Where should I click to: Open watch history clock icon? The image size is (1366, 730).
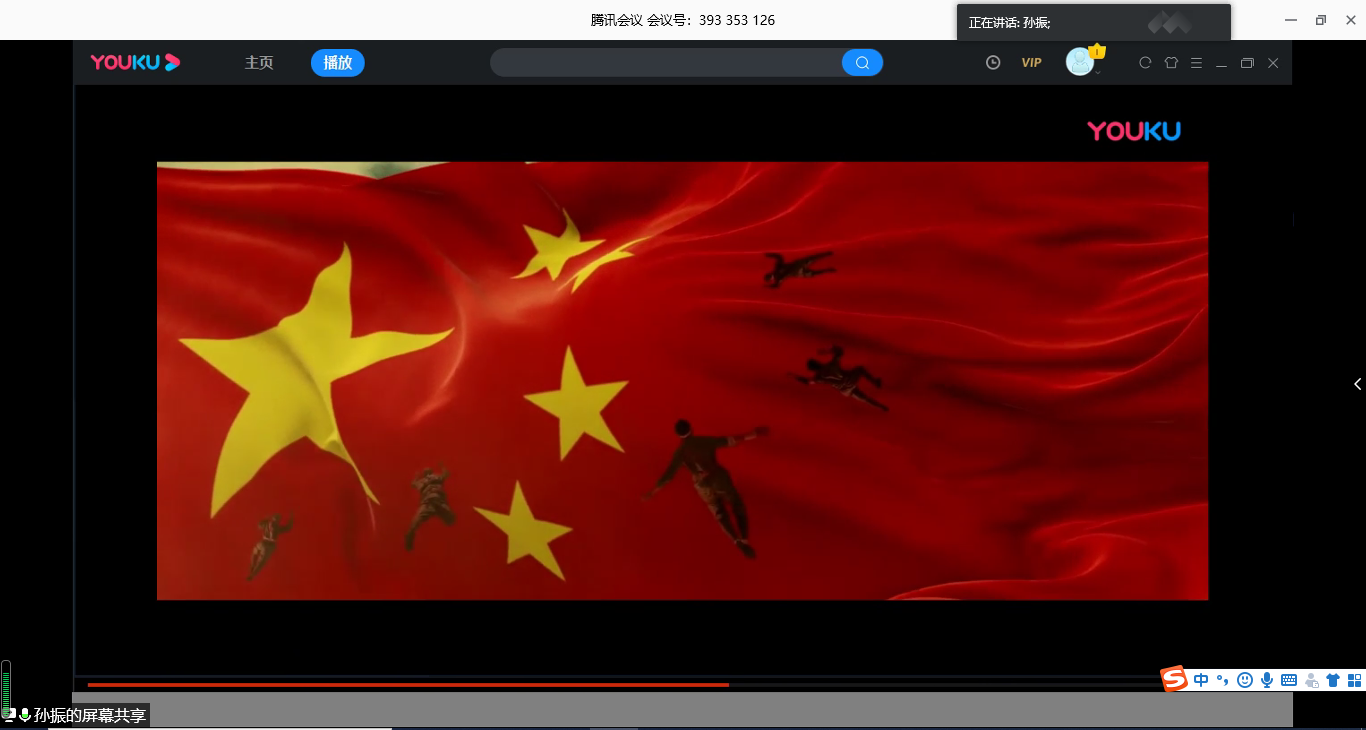tap(993, 62)
